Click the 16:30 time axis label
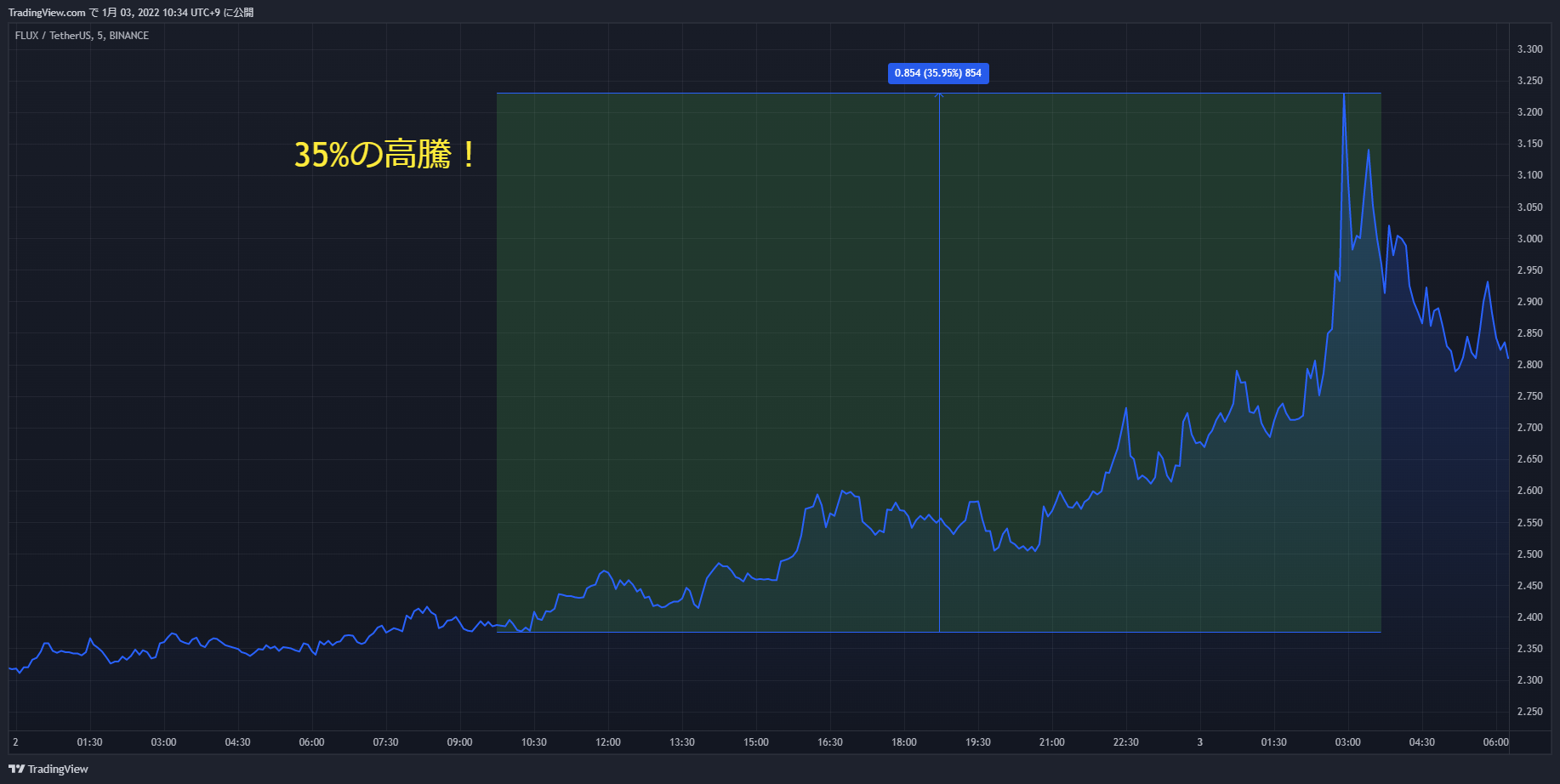 829,742
